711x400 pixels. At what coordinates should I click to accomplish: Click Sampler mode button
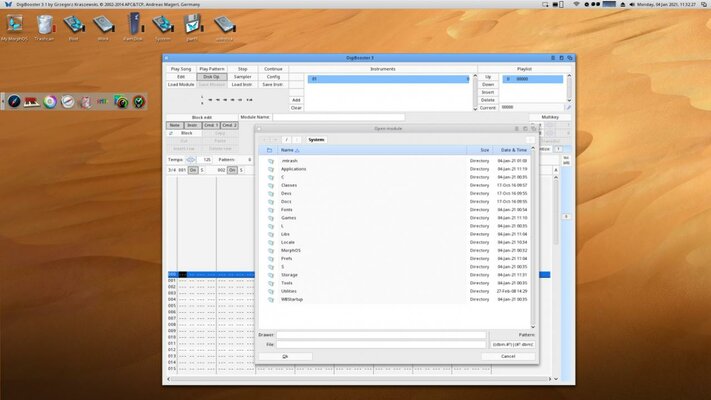click(243, 77)
